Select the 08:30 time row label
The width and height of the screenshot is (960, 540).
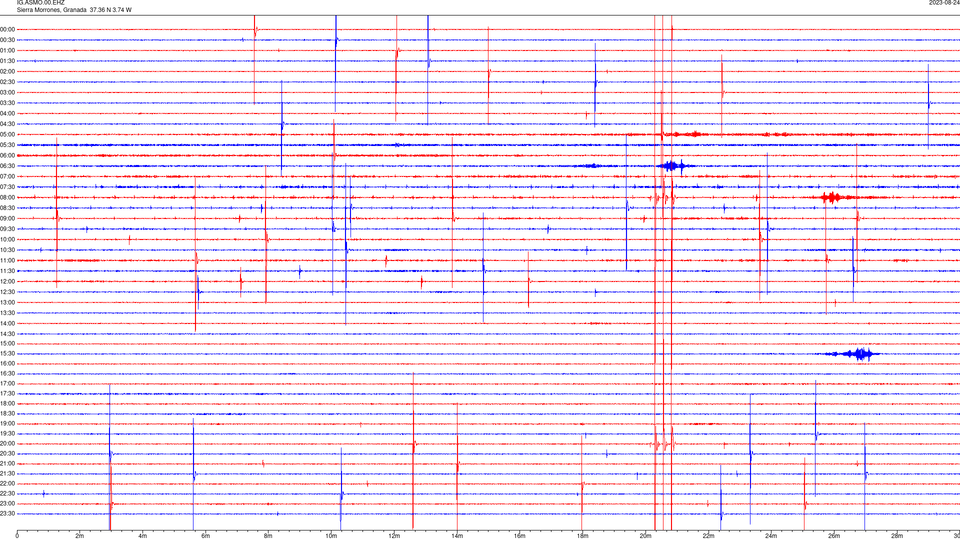pyautogui.click(x=8, y=208)
